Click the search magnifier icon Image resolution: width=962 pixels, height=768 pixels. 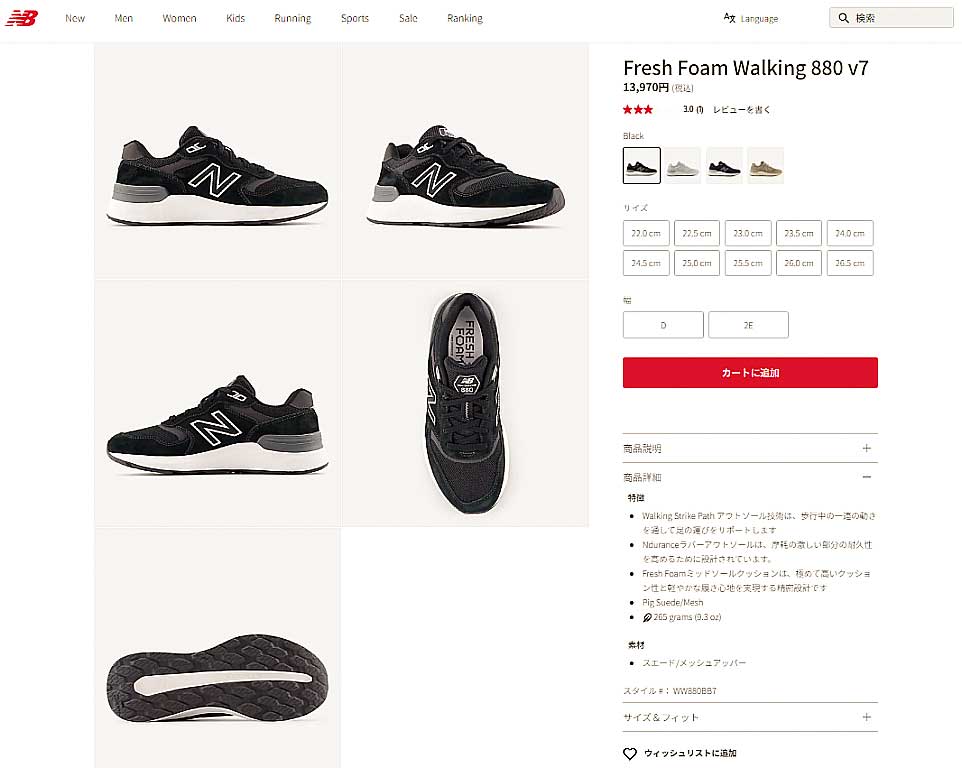pos(844,18)
